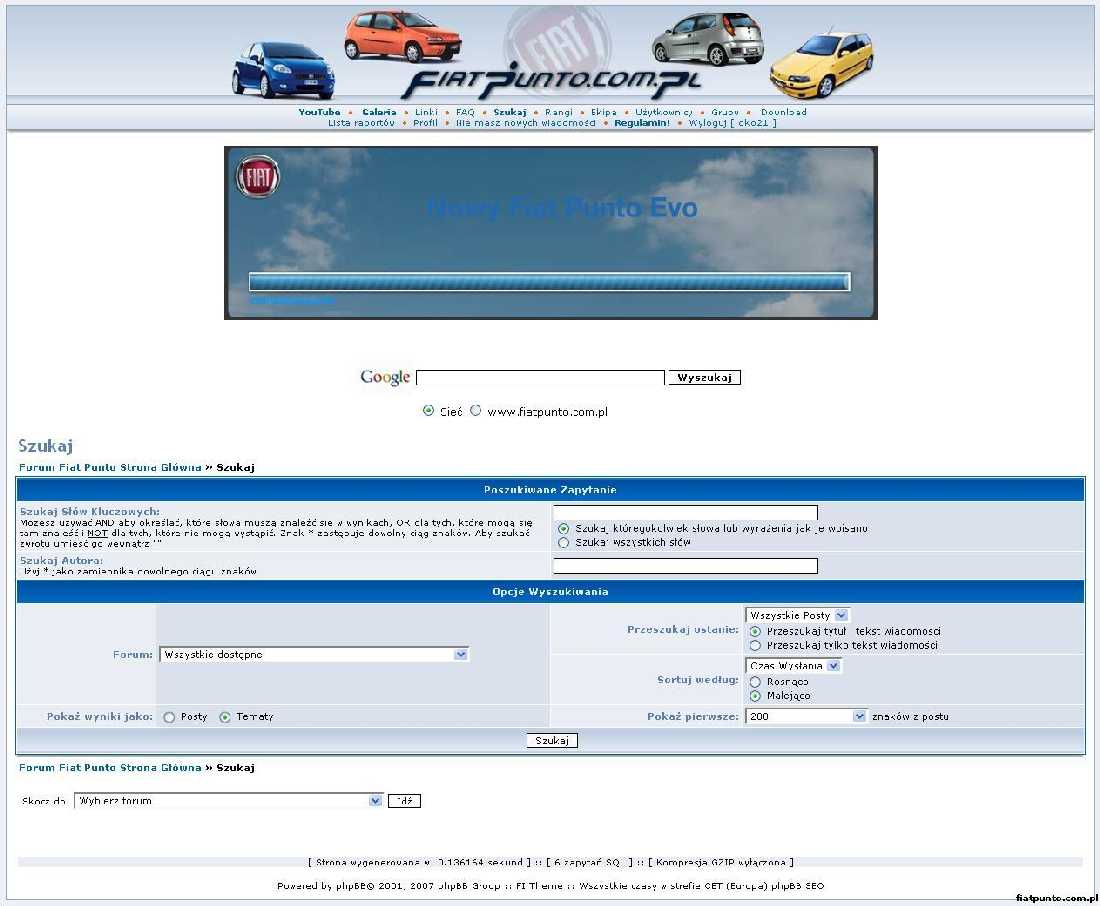Open the Forum 'Wszystkie dostępne' dropdown
This screenshot has width=1100, height=906.
(x=314, y=654)
